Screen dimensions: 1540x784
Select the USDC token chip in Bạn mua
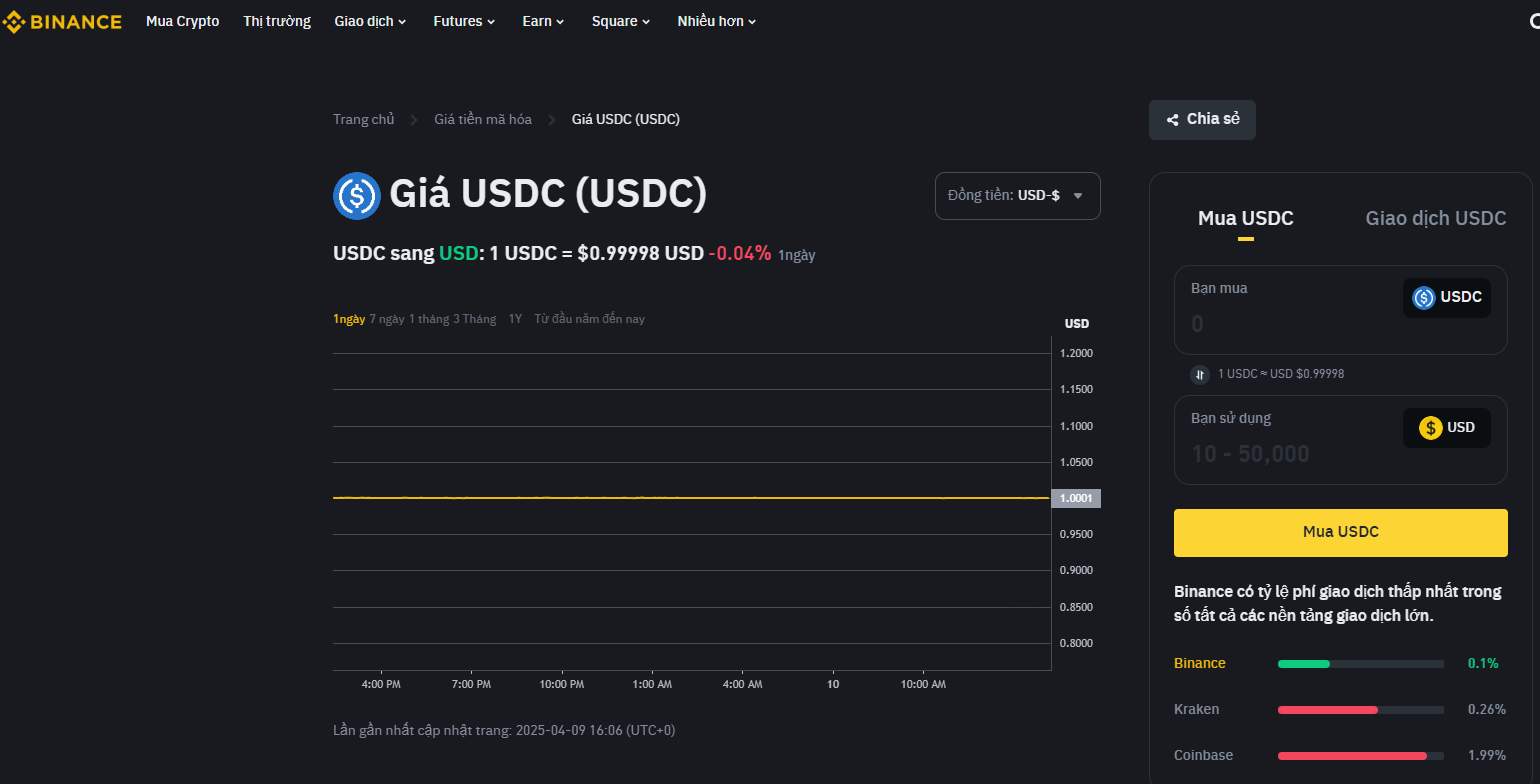[x=1447, y=297]
